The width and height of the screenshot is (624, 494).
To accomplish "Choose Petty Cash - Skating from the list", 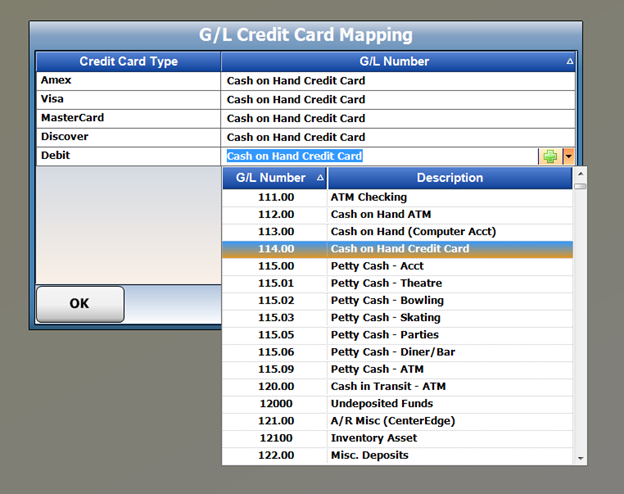I will (398, 318).
